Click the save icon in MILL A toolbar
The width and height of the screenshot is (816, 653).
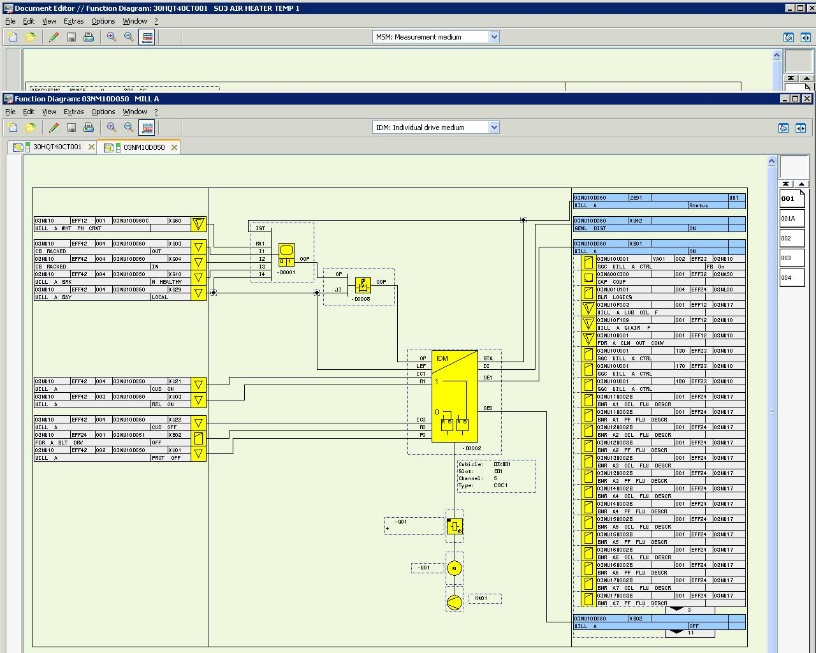click(x=71, y=128)
